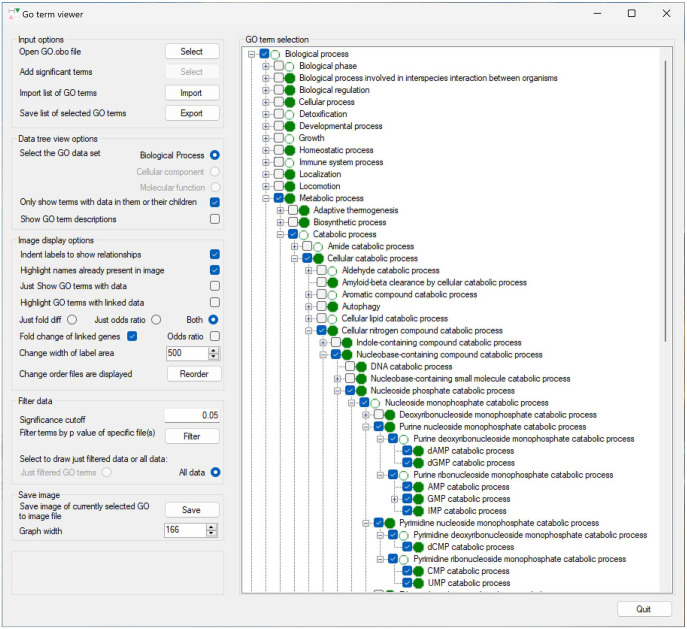Uncheck Indent labels to show relationships
Viewport: 687px width, 629px height.
215,254
